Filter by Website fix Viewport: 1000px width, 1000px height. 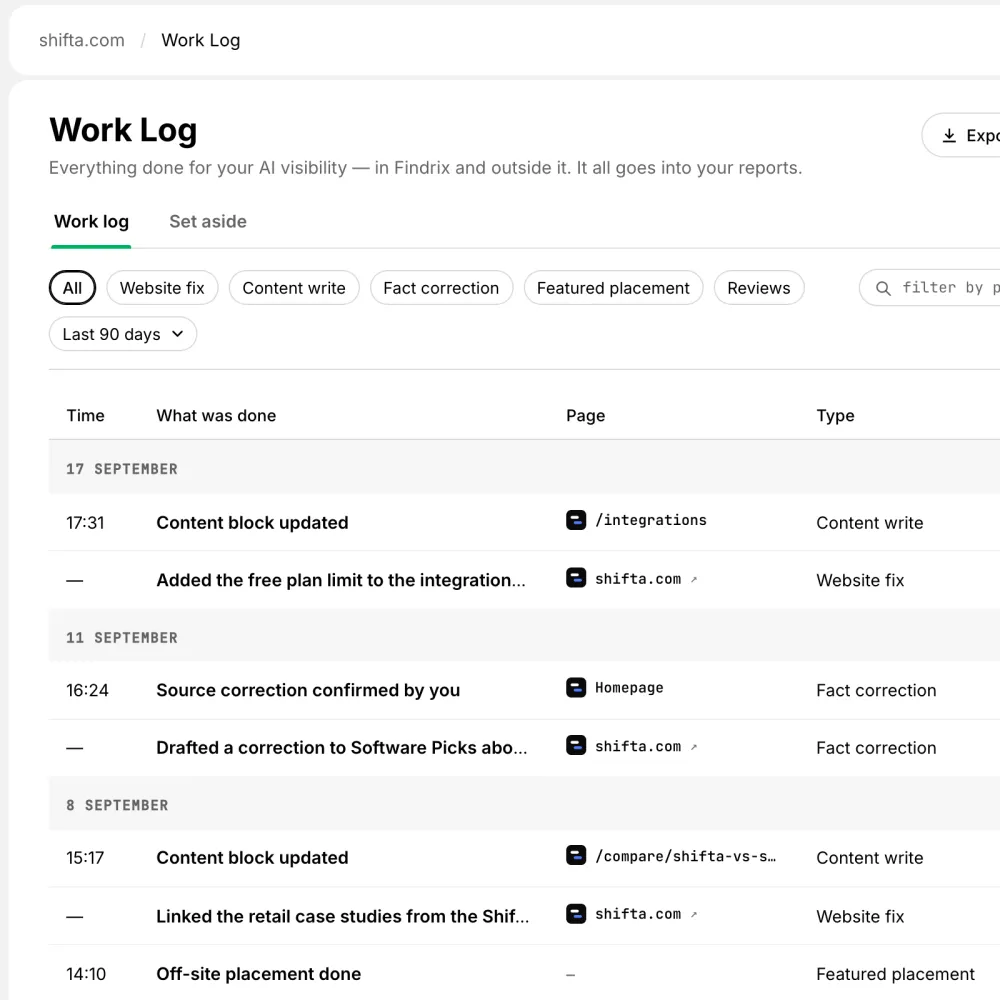[x=162, y=288]
